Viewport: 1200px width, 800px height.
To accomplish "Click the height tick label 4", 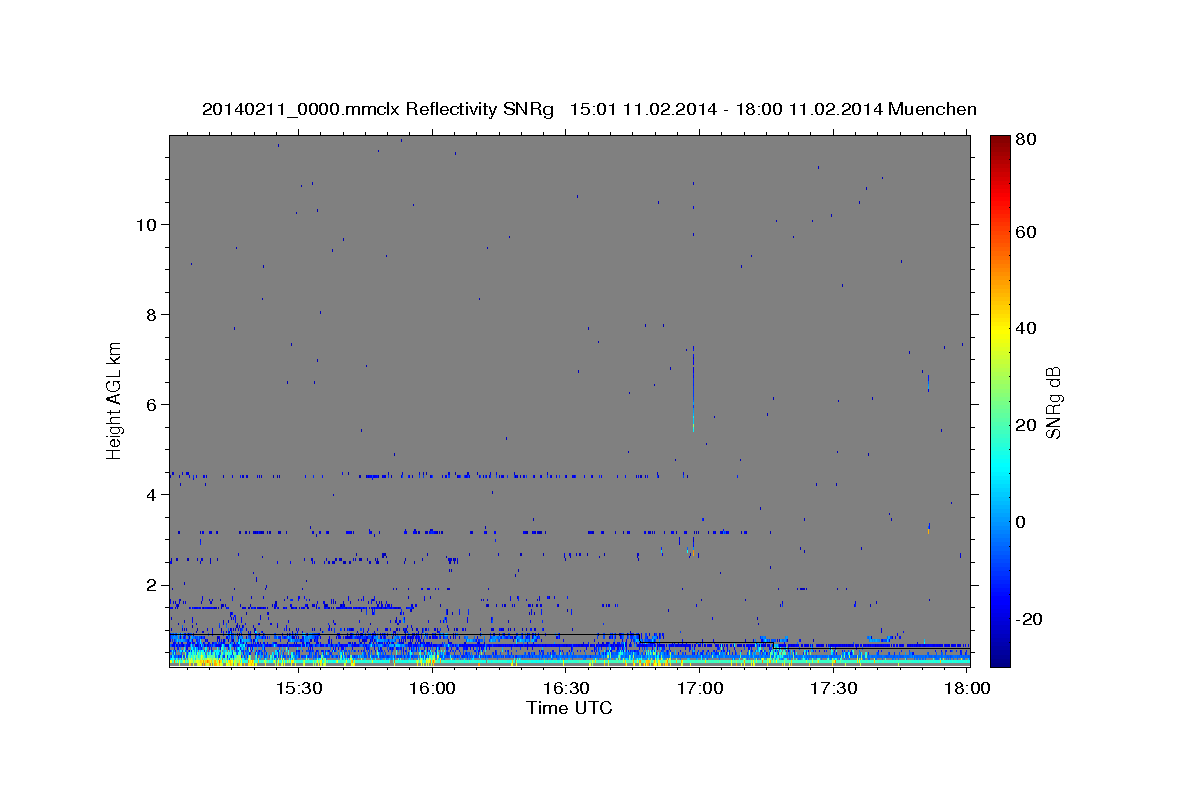I will (x=150, y=495).
